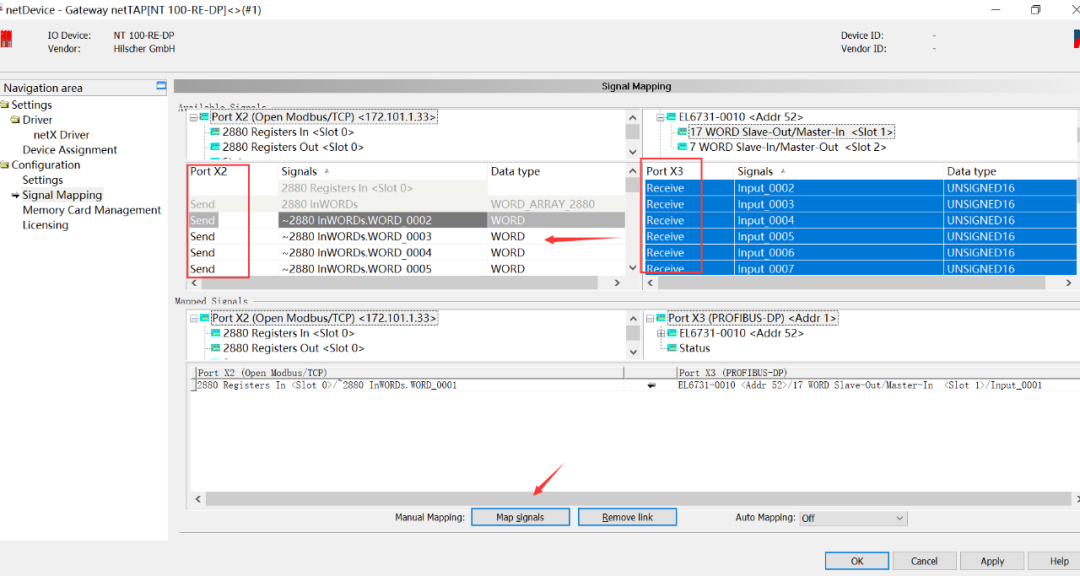Viewport: 1080px width, 576px height.
Task: Click the Hilscher logo icon in header
Action: pyautogui.click(x=6, y=39)
